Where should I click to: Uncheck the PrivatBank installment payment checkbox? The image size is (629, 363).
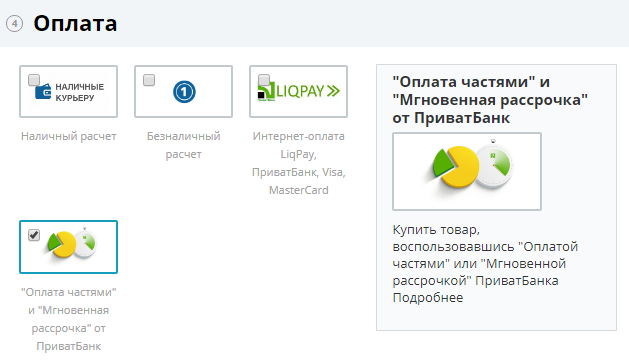pos(34,235)
